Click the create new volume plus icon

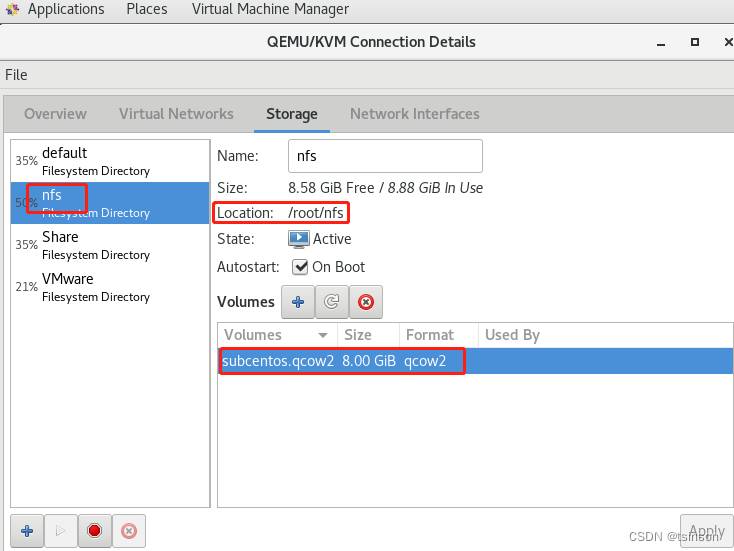(x=298, y=301)
